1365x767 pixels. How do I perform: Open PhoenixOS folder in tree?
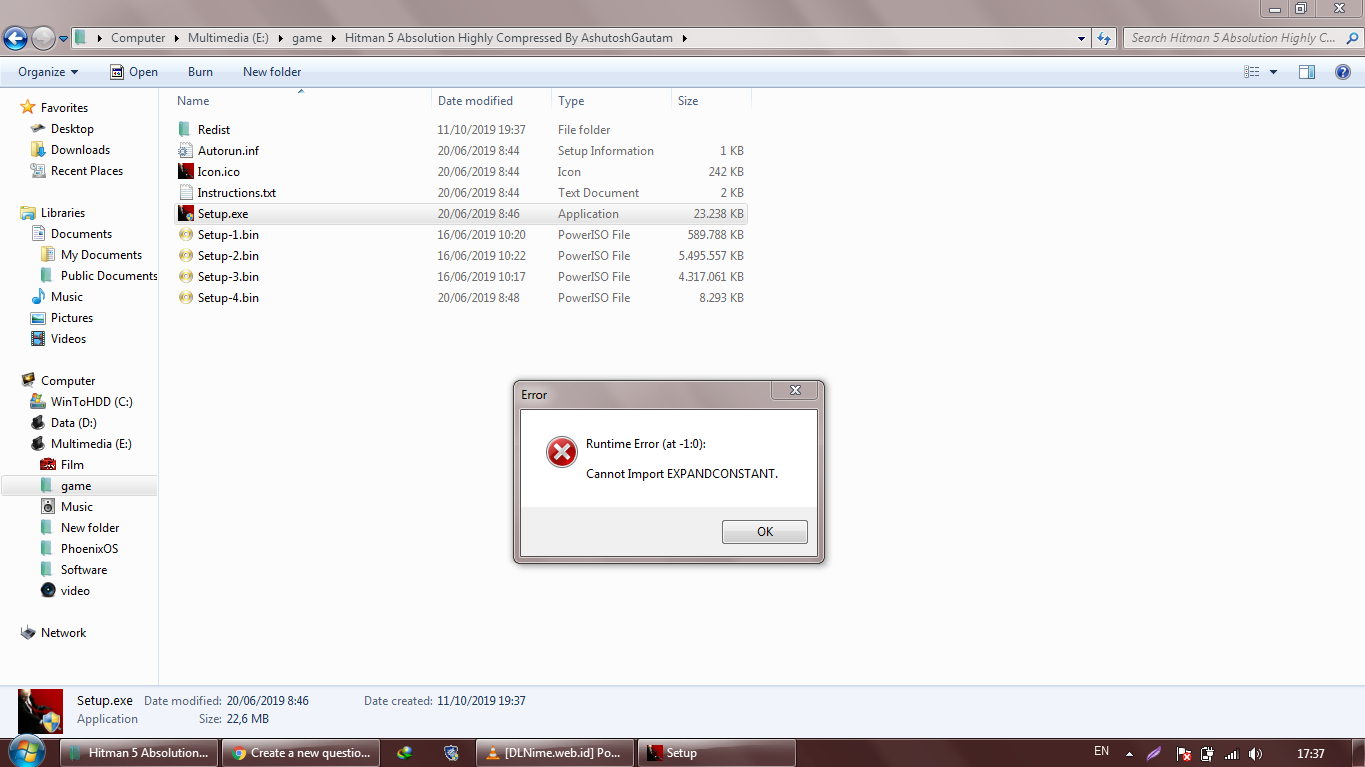[x=89, y=549]
